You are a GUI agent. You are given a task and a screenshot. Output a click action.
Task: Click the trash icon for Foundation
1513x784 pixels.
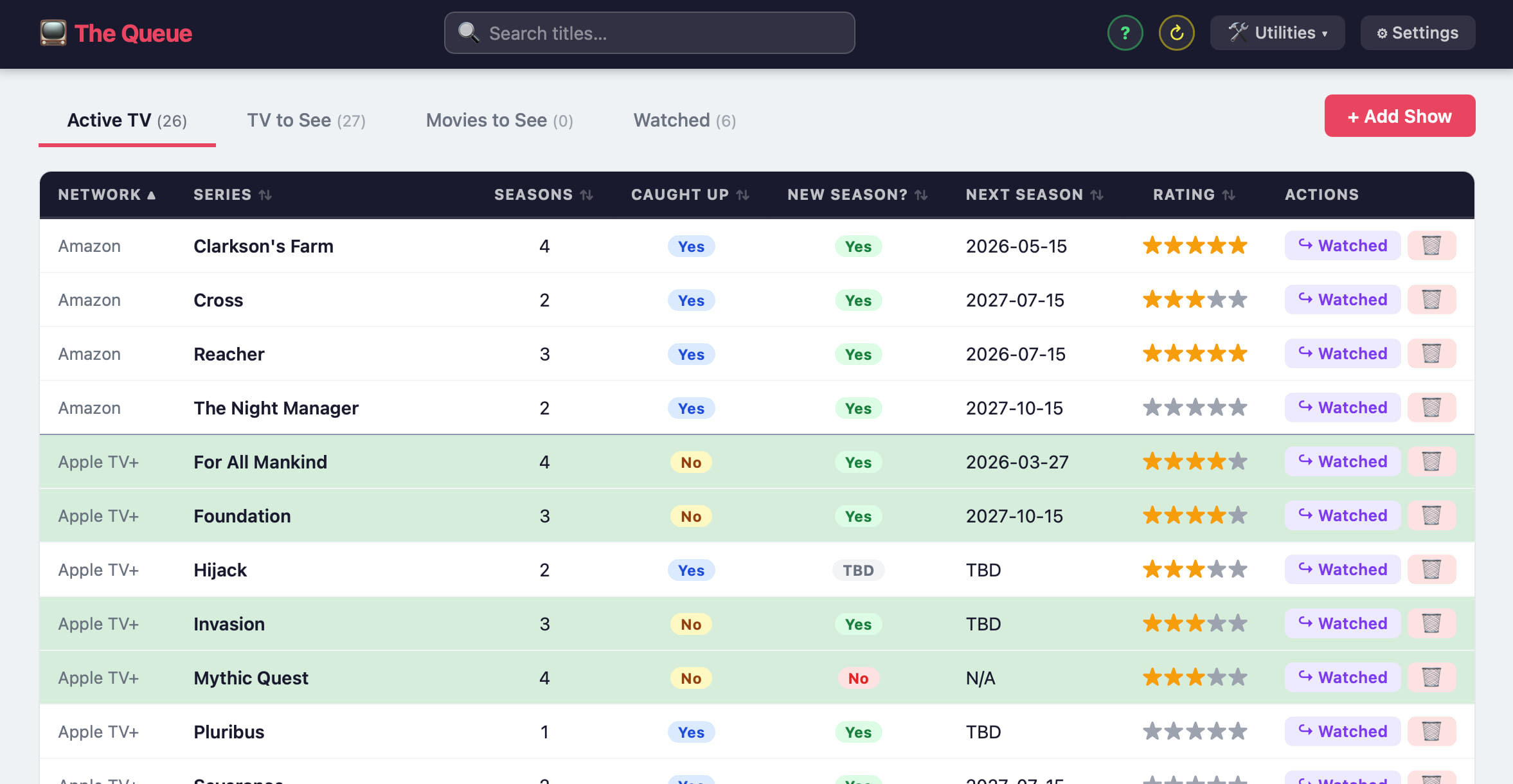coord(1431,515)
